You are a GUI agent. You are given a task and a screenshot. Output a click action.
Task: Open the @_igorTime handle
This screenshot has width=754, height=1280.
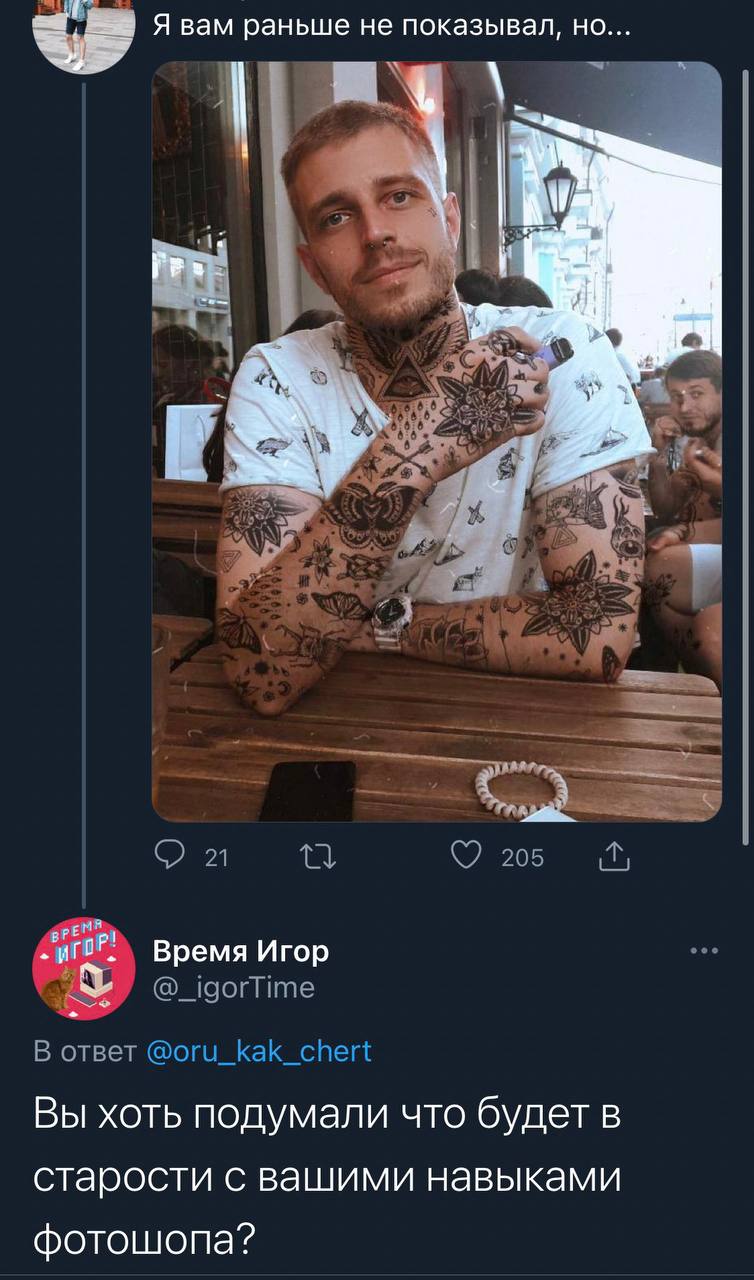click(233, 988)
